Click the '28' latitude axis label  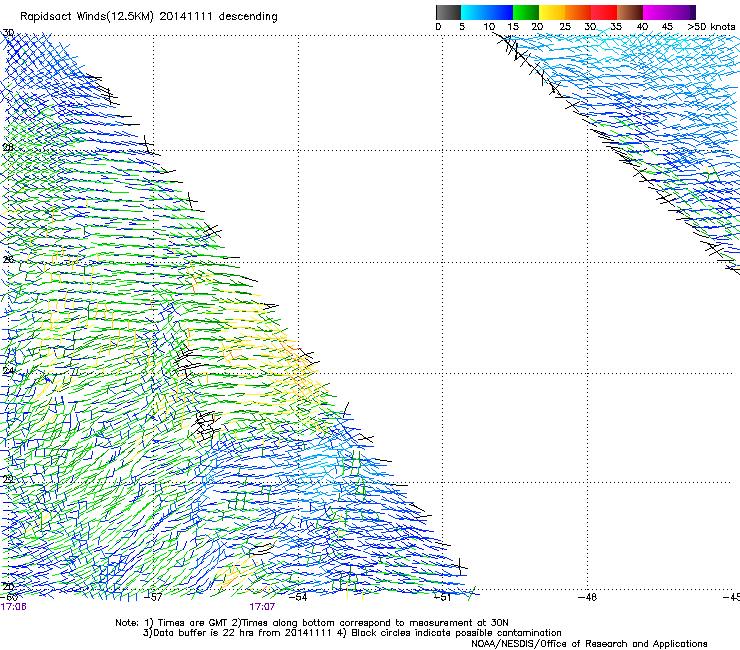tap(8, 147)
